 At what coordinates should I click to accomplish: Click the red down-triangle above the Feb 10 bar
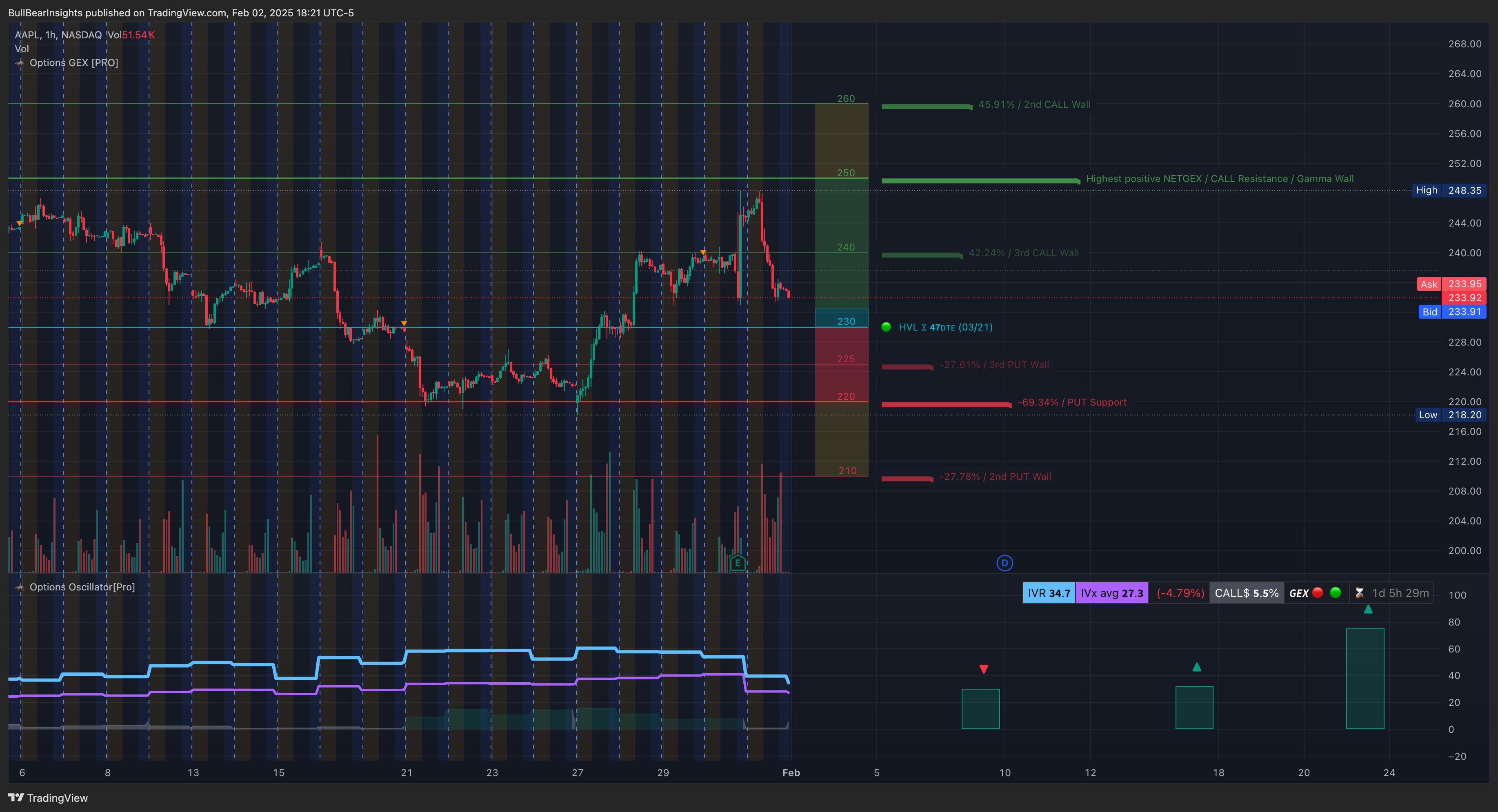pos(983,669)
